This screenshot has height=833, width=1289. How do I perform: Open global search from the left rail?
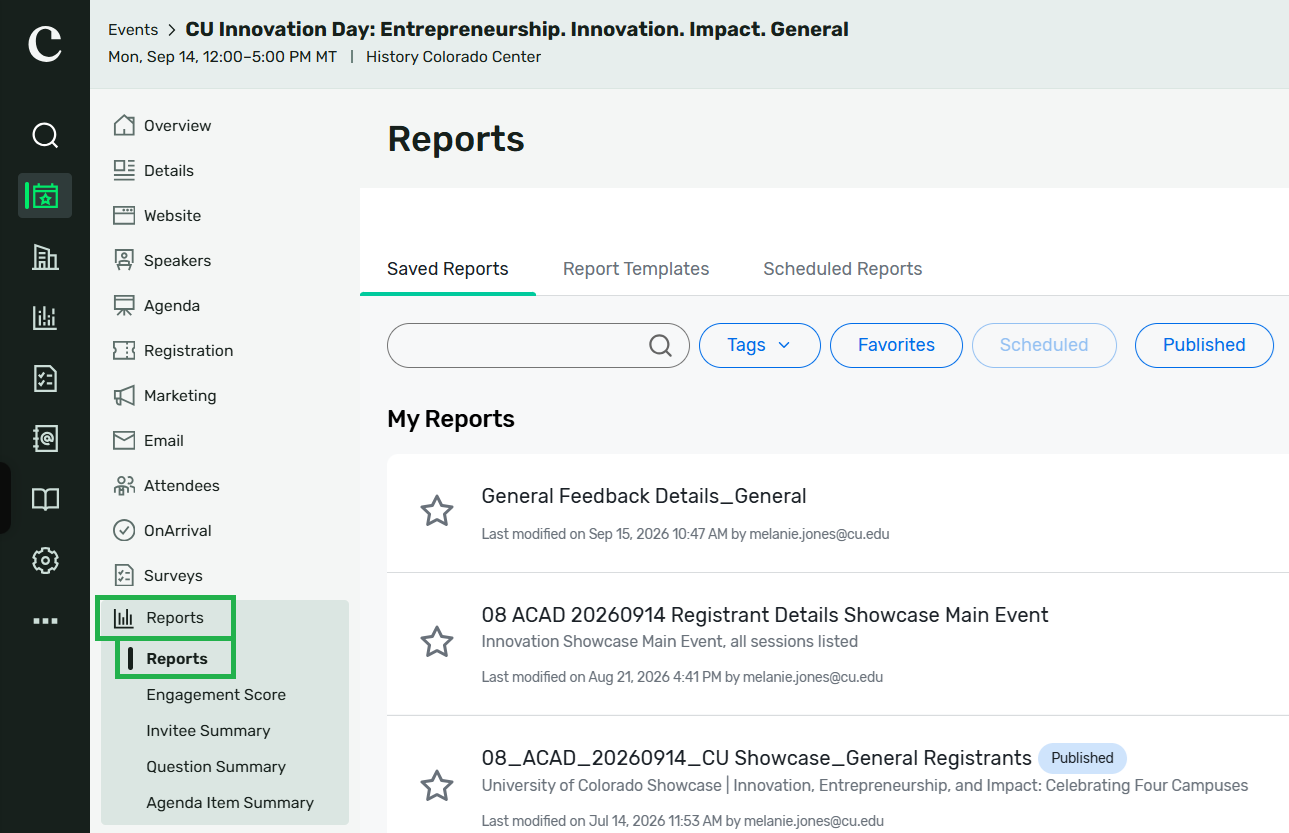click(x=45, y=135)
